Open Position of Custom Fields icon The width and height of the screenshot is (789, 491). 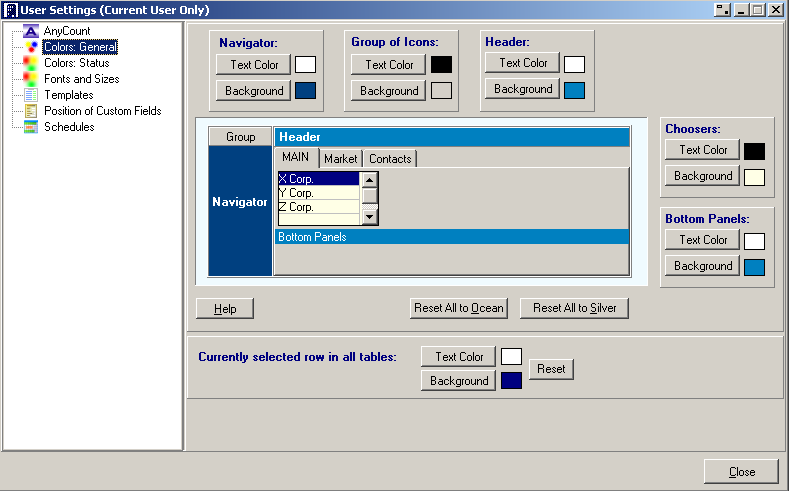pyautogui.click(x=31, y=111)
